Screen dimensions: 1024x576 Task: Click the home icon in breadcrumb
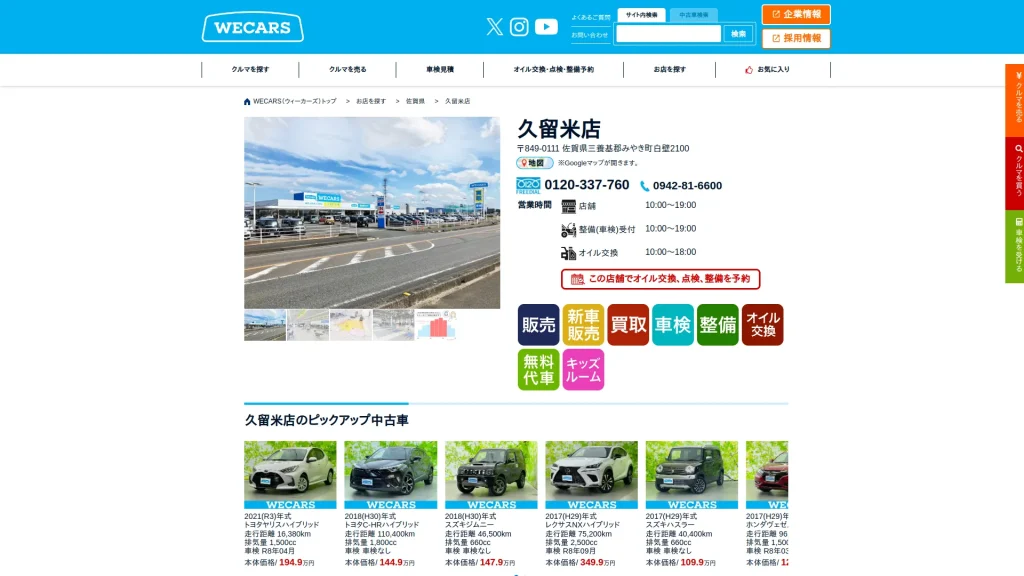[247, 101]
